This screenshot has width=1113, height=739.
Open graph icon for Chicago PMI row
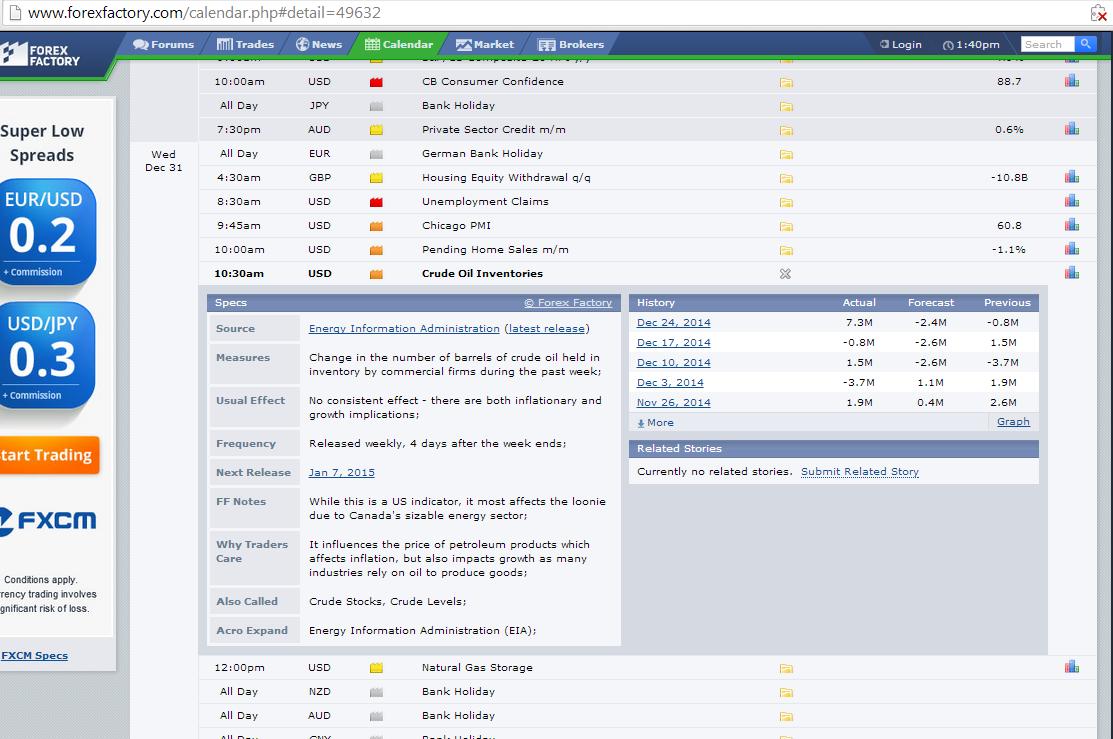(x=1071, y=225)
